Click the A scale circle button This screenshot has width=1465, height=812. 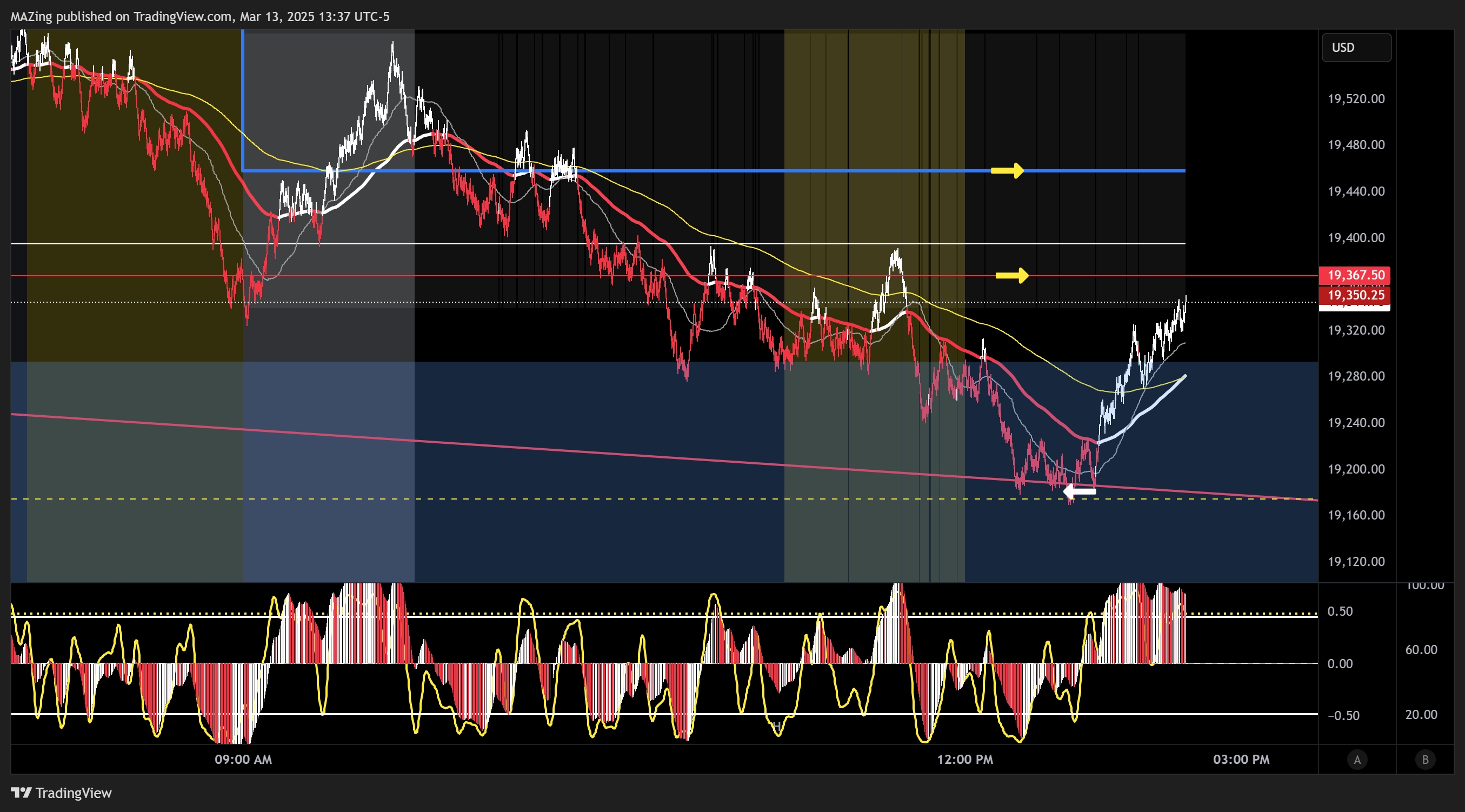point(1357,759)
